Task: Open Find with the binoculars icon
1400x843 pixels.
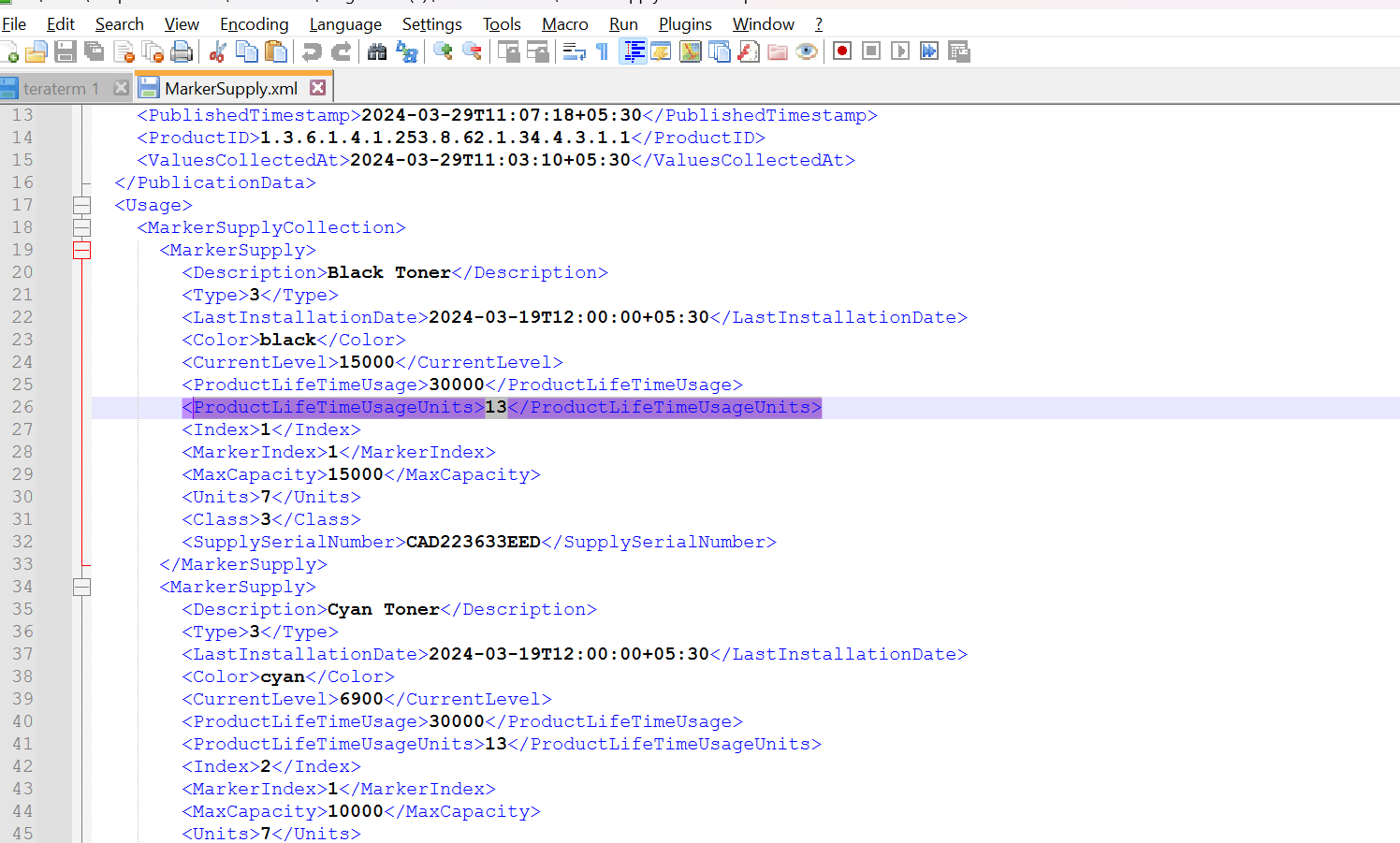Action: tap(377, 51)
